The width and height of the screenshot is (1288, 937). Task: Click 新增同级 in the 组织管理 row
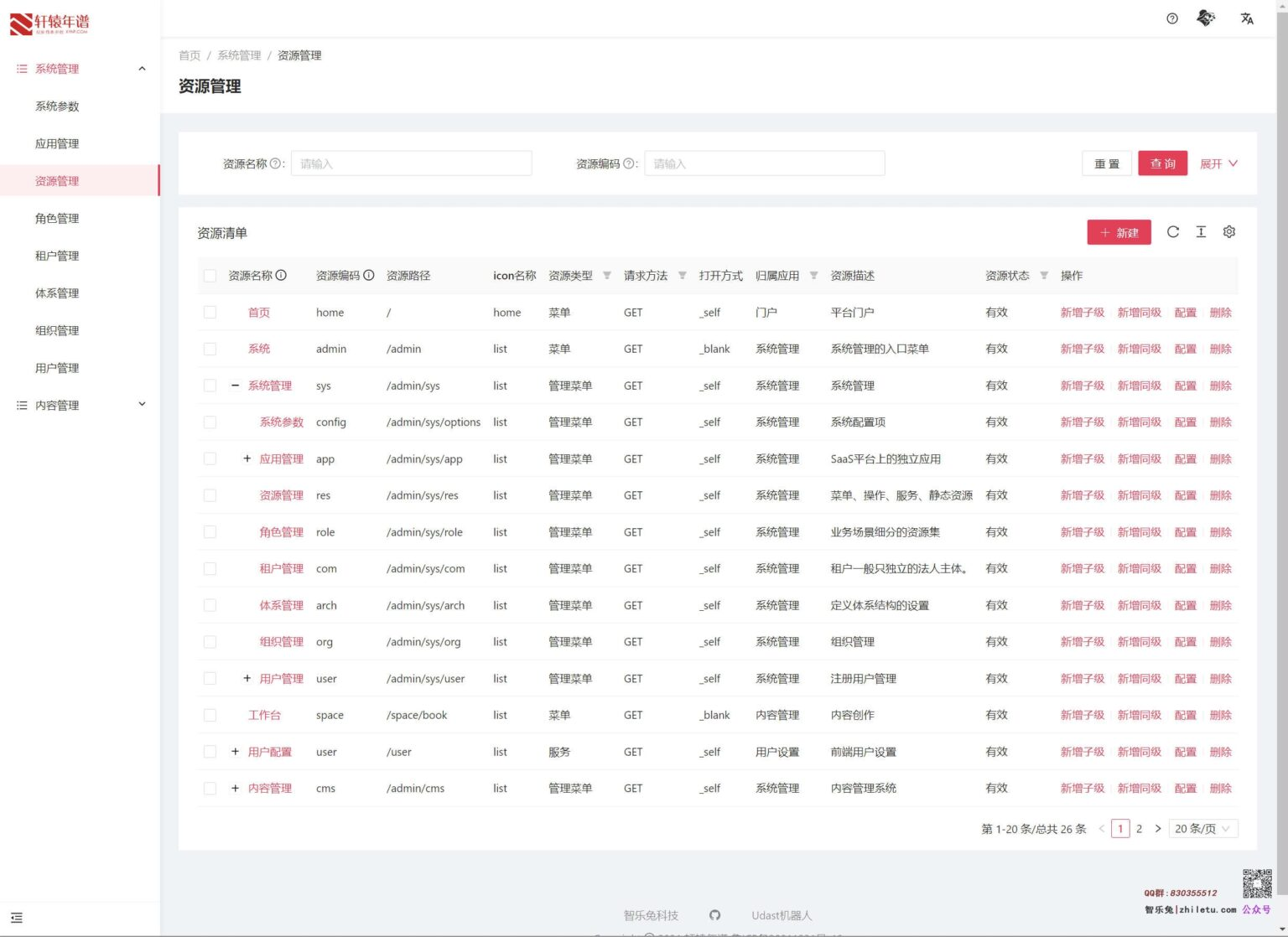tap(1140, 642)
